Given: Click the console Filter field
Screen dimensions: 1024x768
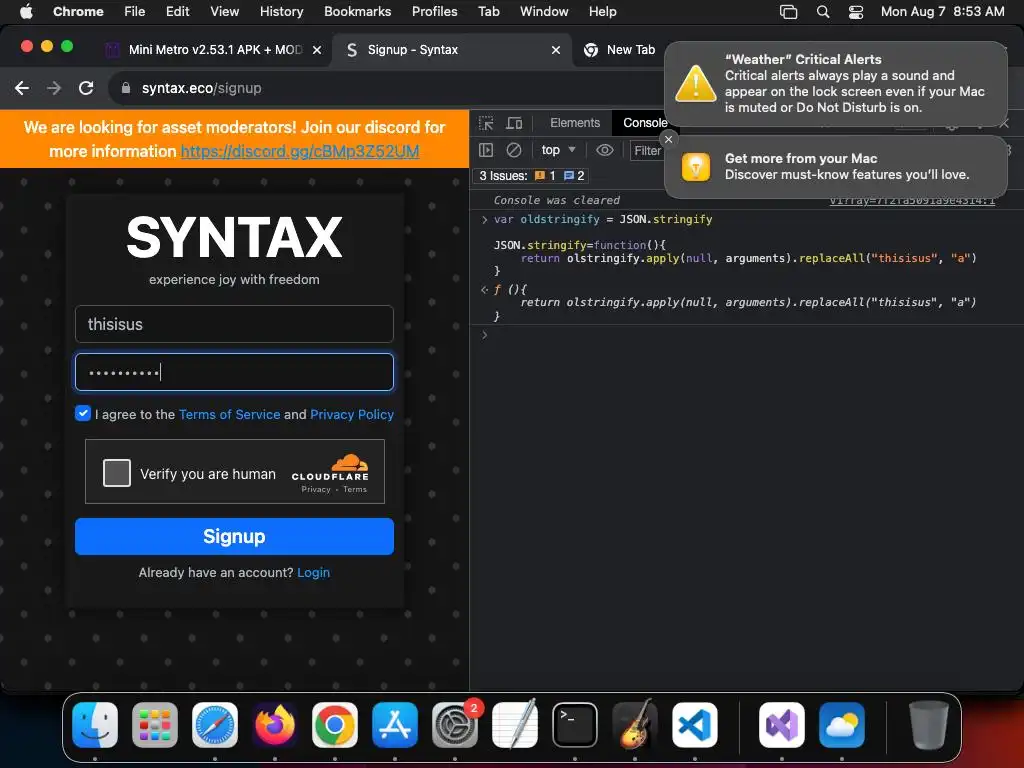Looking at the screenshot, I should coord(647,151).
